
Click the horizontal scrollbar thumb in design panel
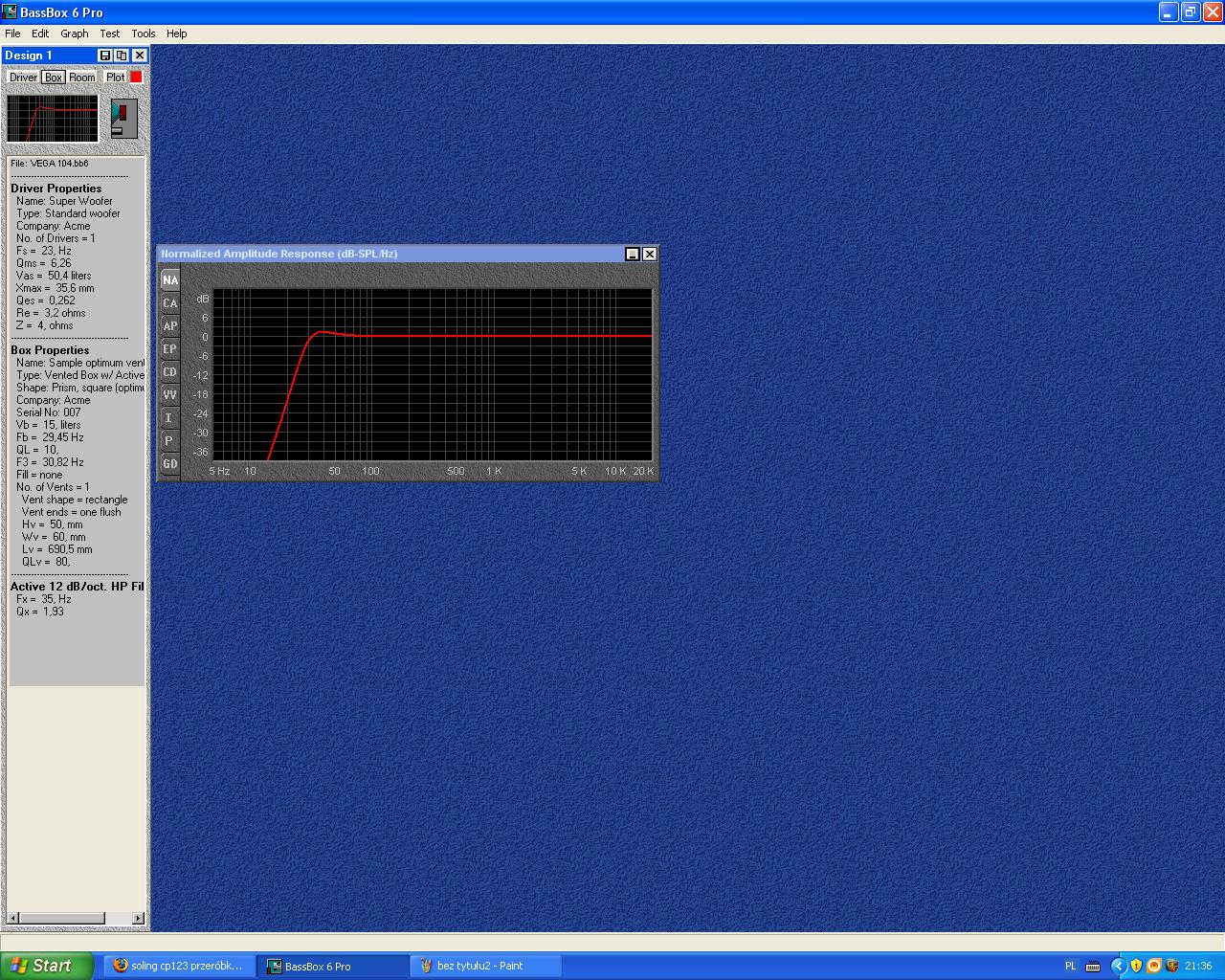61,919
